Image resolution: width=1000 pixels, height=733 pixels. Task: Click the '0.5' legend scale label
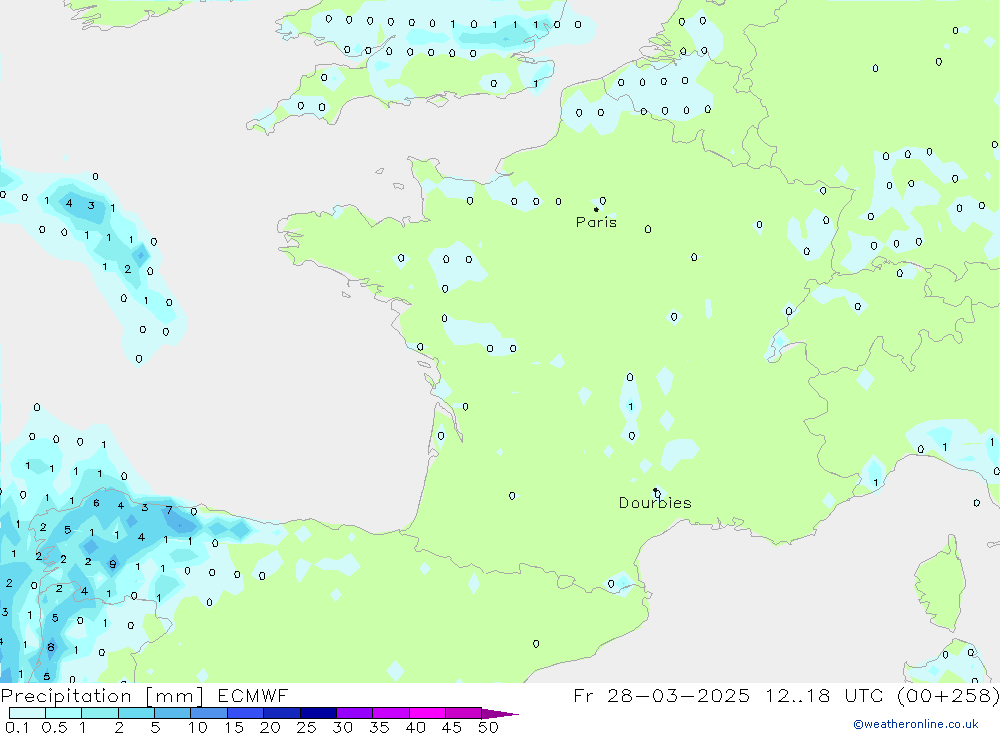pos(54,727)
